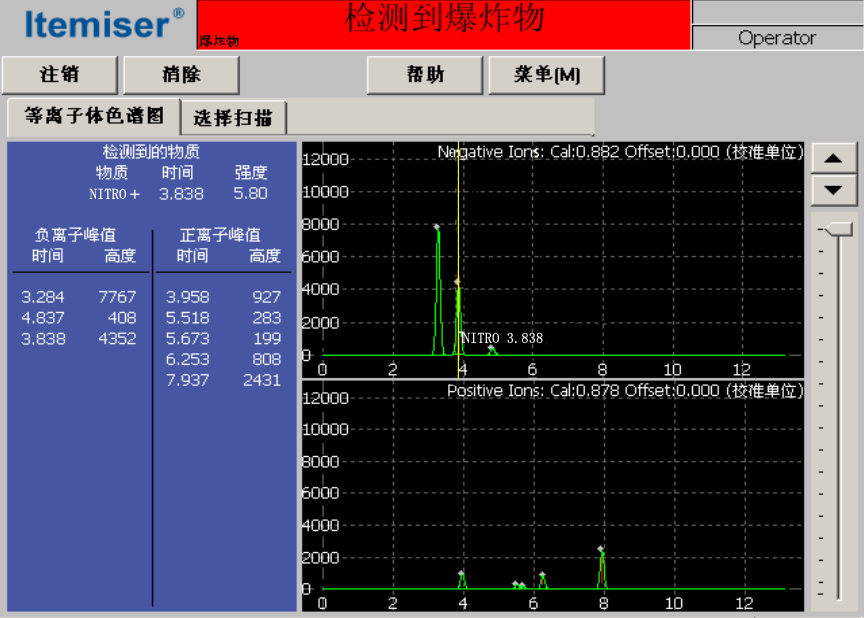
Task: Click positive peak time 6.253
Action: coord(187,360)
